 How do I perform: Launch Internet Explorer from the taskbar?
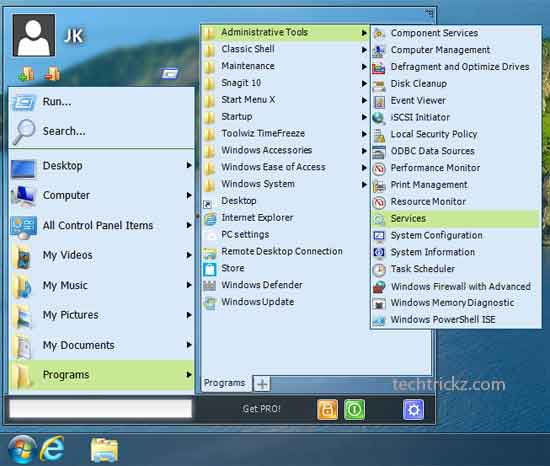pos(52,449)
